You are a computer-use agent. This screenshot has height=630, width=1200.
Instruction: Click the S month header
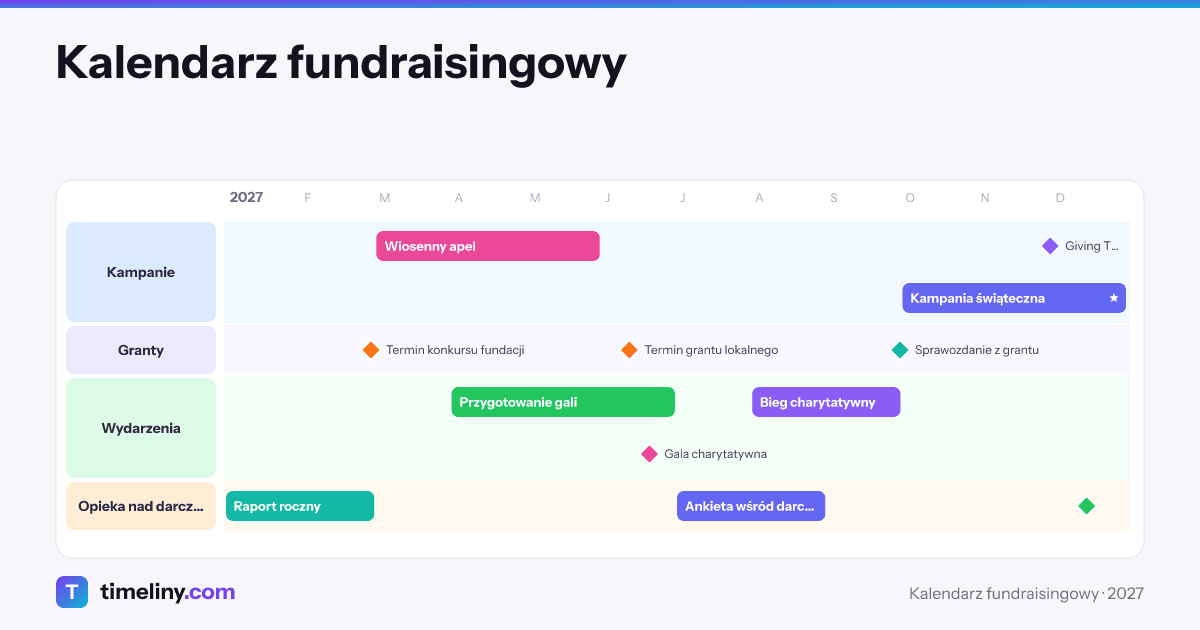coord(834,198)
